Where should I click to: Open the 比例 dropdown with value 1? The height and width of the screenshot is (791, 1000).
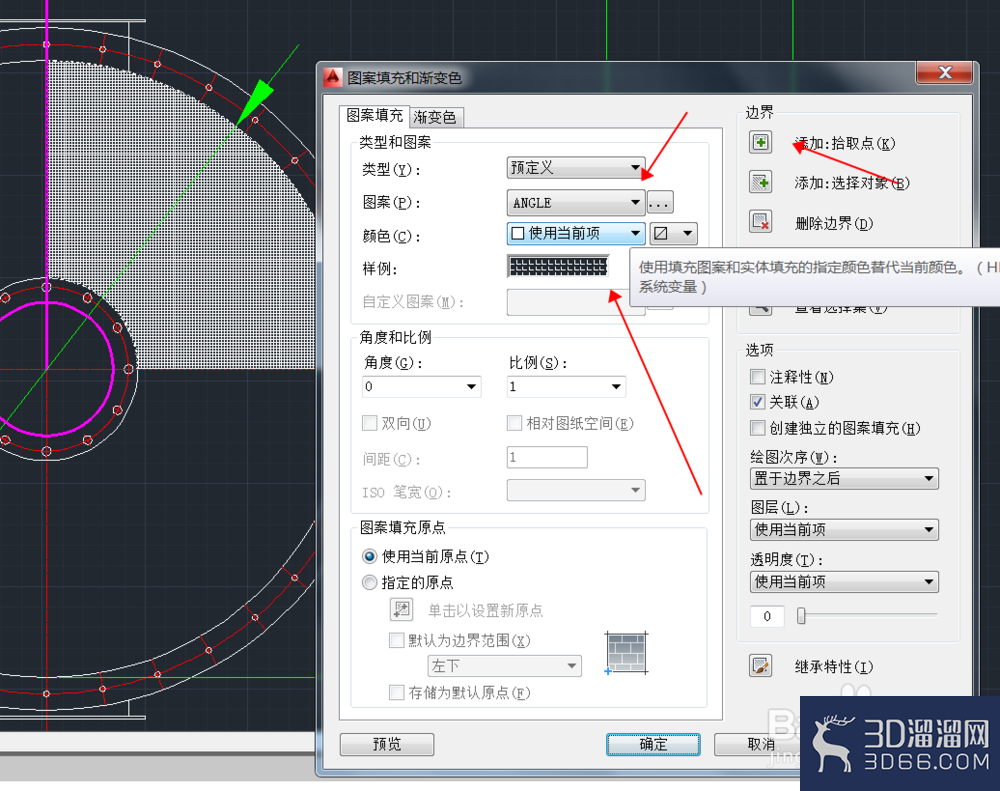(566, 387)
